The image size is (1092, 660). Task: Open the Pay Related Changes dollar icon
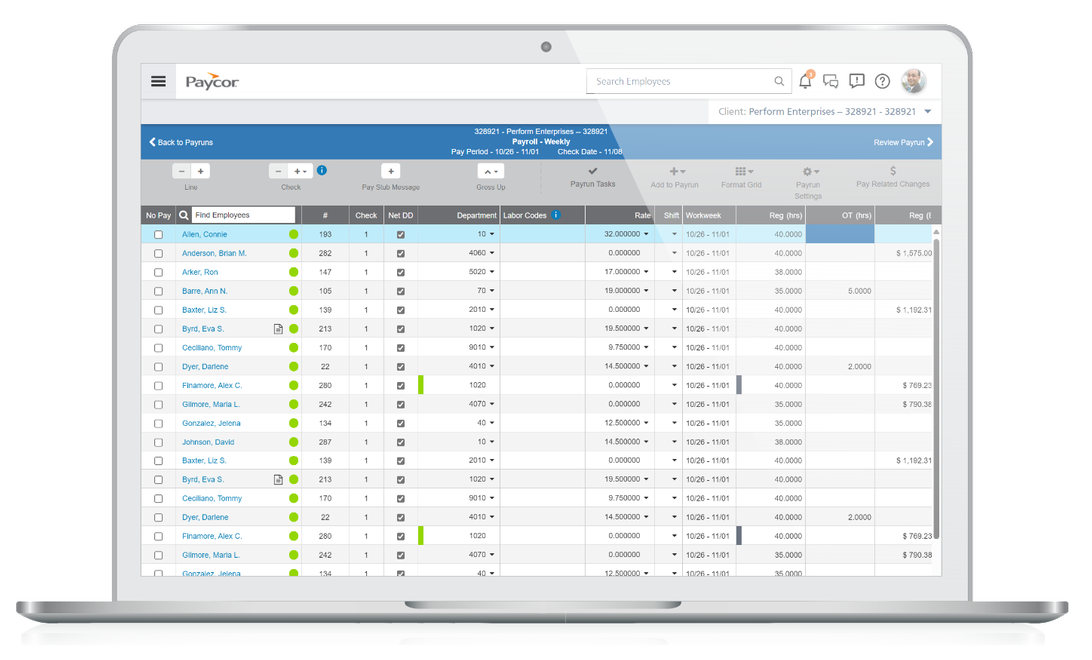coord(893,172)
